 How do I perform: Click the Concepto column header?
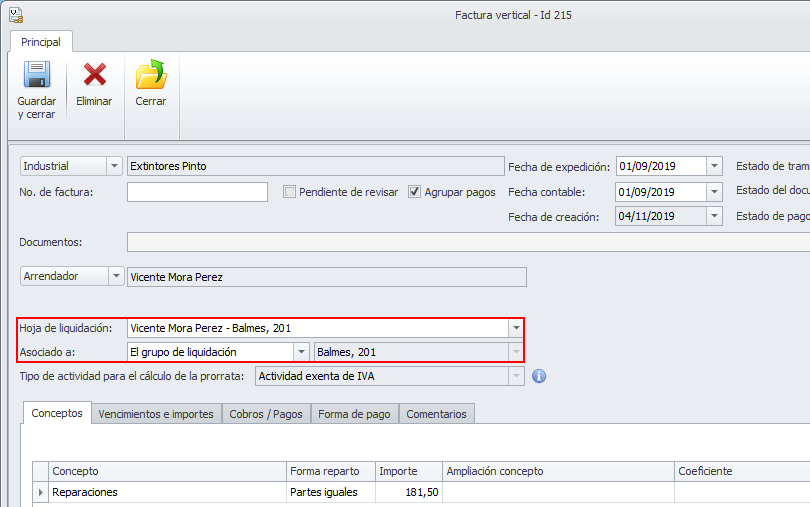(x=167, y=471)
